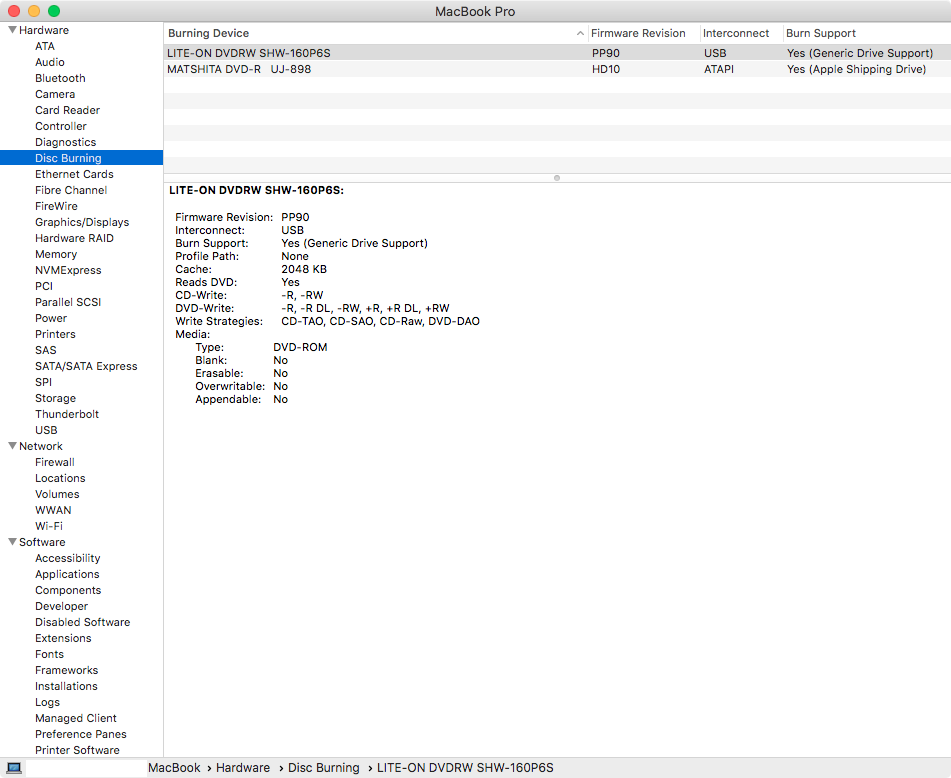The height and width of the screenshot is (778, 951).
Task: Select LITE-ON DVDRW SHW-160P6S row
Action: (557, 53)
